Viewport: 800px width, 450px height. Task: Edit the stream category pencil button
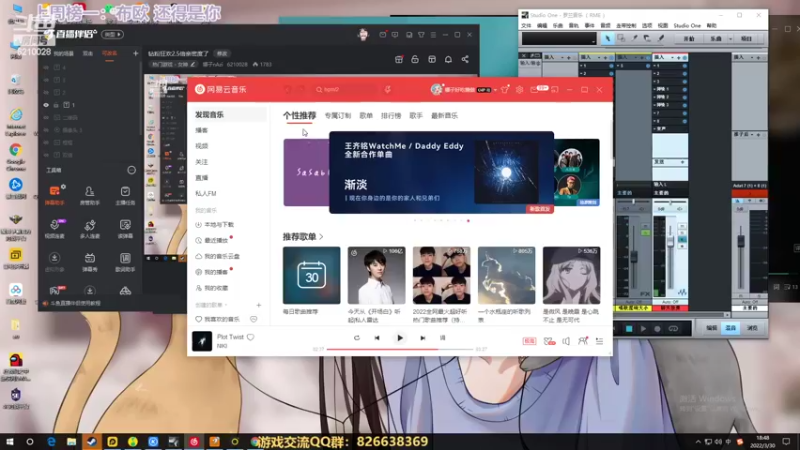193,65
